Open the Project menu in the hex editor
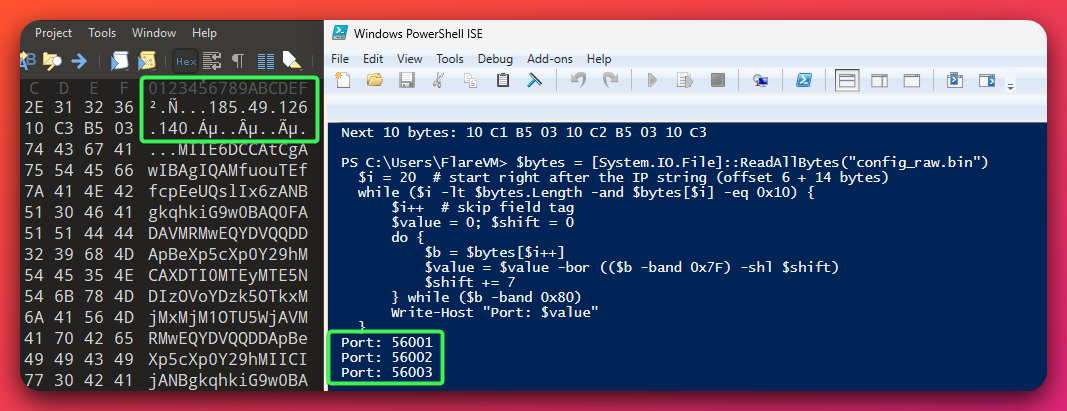1067x411 pixels. coord(53,33)
